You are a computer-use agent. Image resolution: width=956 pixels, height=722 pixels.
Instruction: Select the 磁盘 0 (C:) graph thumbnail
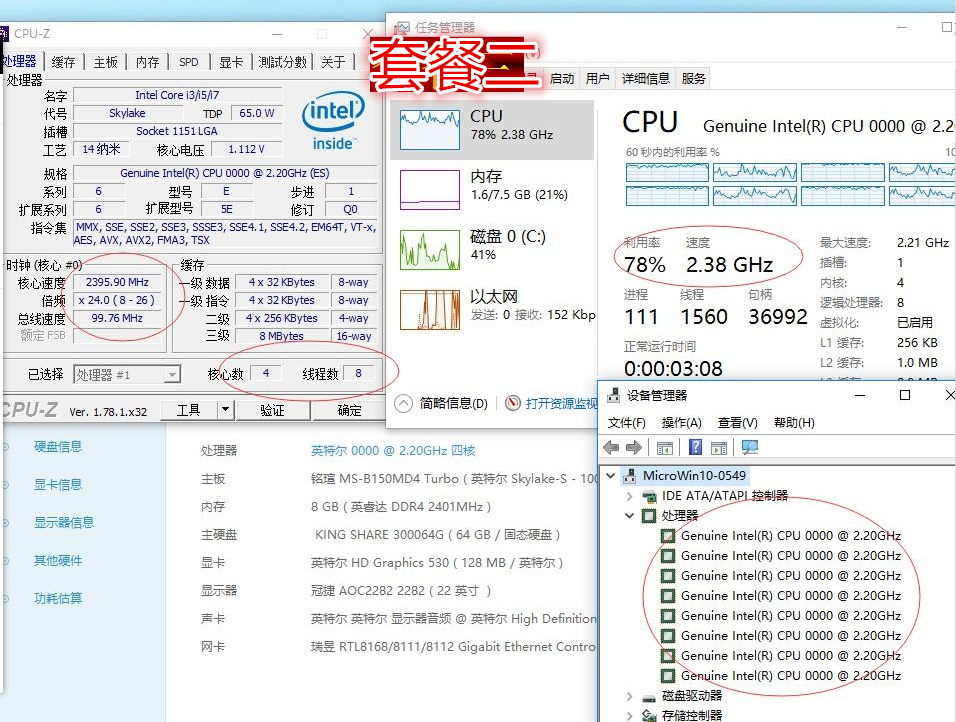[x=430, y=249]
